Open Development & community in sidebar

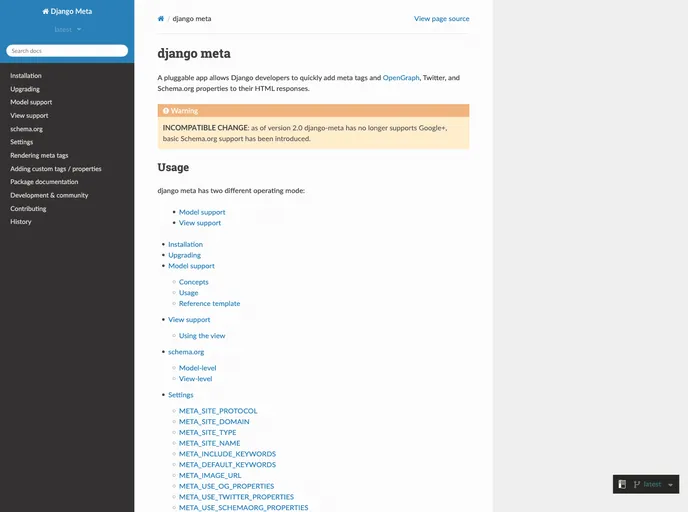[49, 195]
